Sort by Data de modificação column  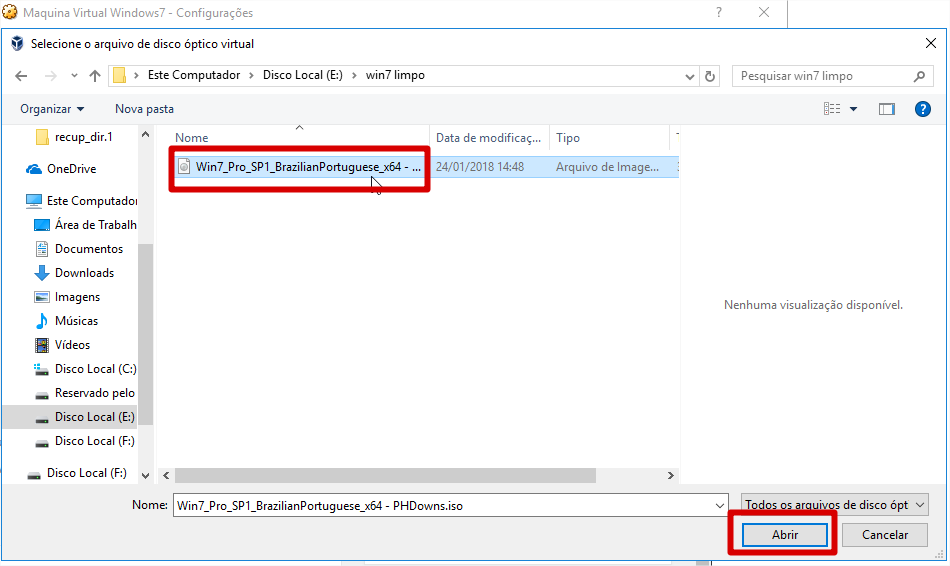coord(490,138)
